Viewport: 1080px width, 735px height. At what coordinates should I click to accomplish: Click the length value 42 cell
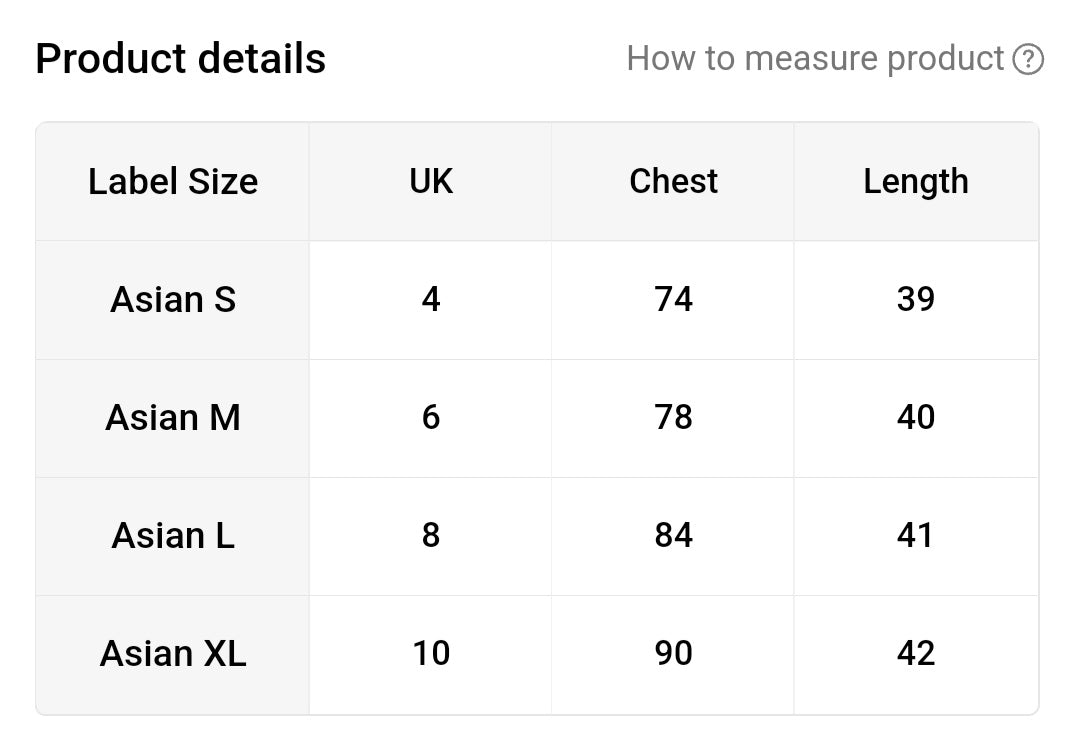(x=916, y=654)
